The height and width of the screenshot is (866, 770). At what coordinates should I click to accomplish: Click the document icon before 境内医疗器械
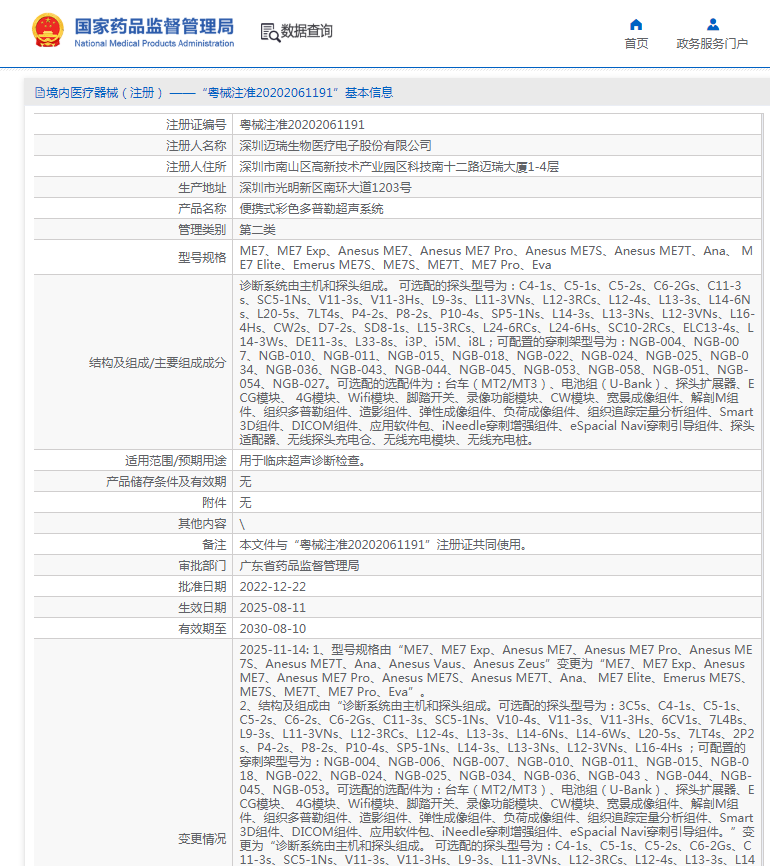point(40,93)
